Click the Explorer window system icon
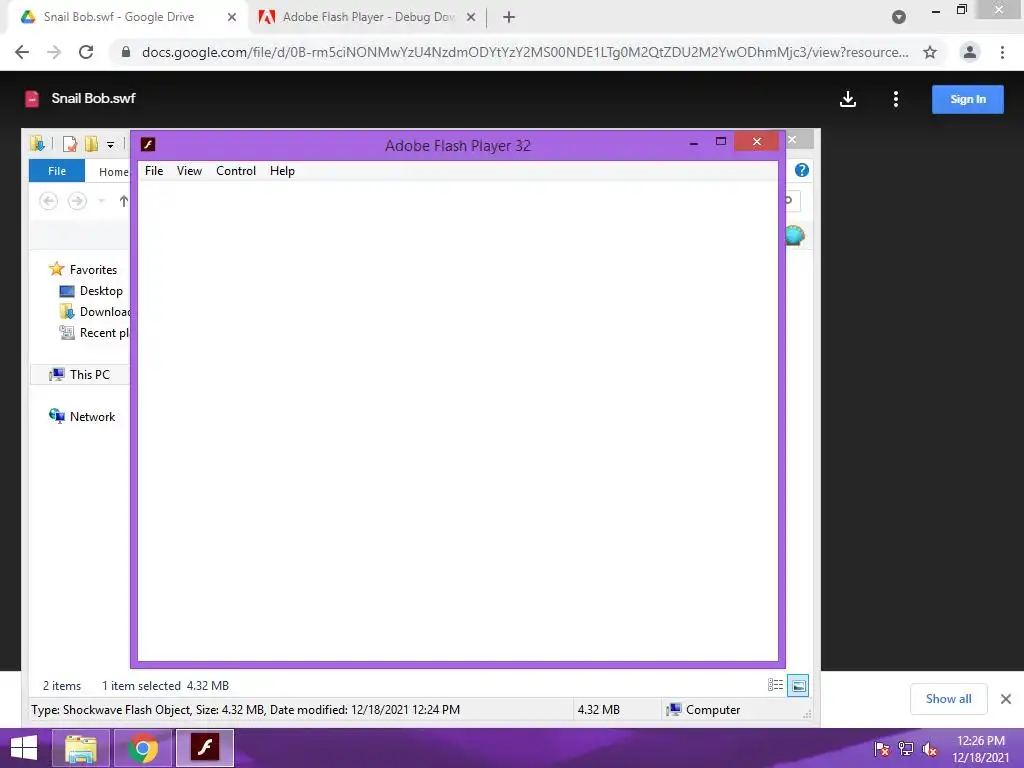The image size is (1024, 768). 37,144
